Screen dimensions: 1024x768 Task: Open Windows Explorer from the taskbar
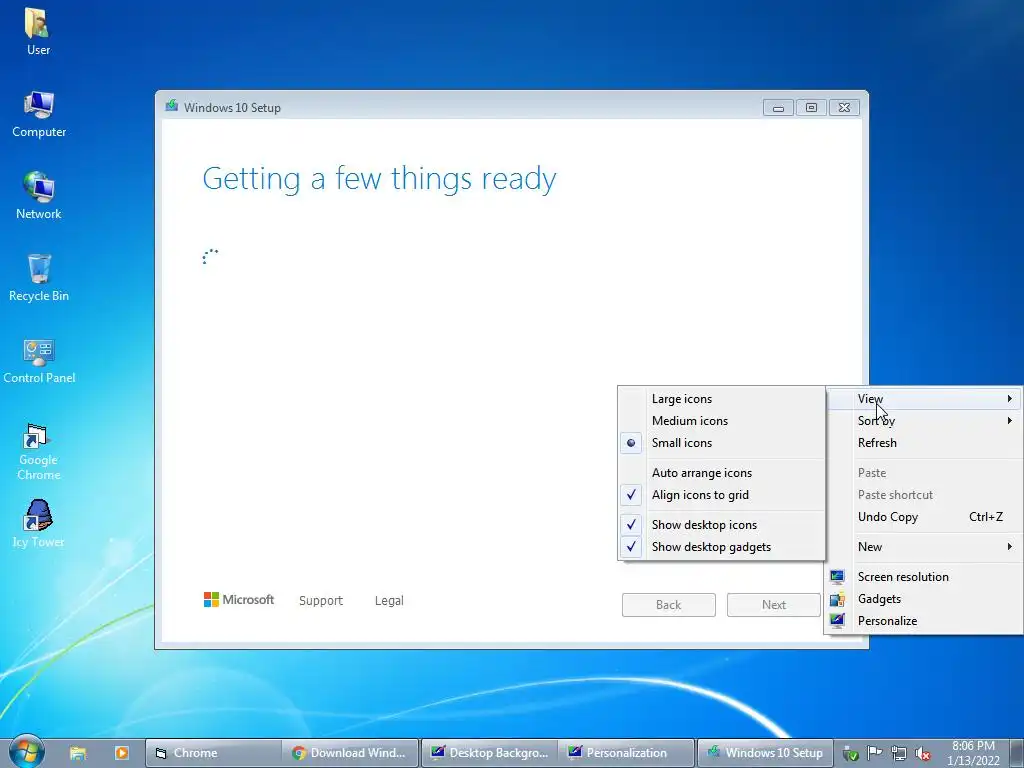coord(78,753)
